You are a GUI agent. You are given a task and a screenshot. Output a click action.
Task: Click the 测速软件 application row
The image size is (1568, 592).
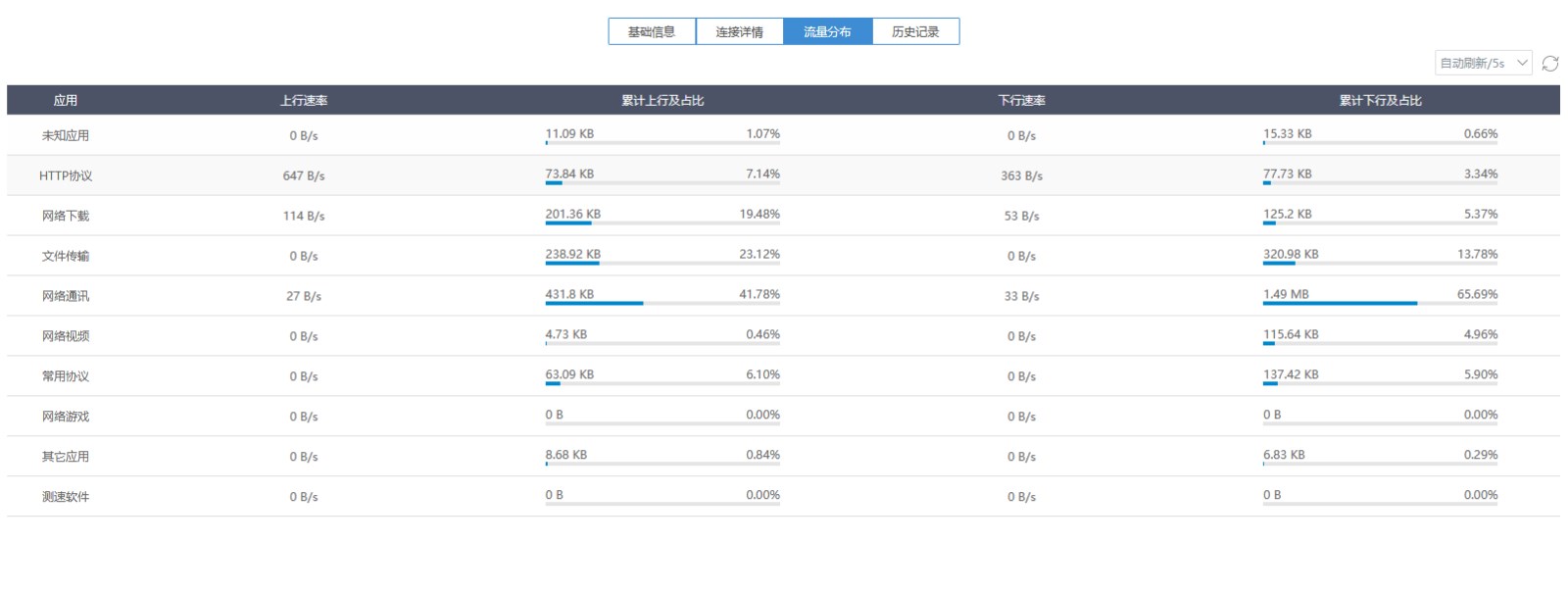point(66,497)
